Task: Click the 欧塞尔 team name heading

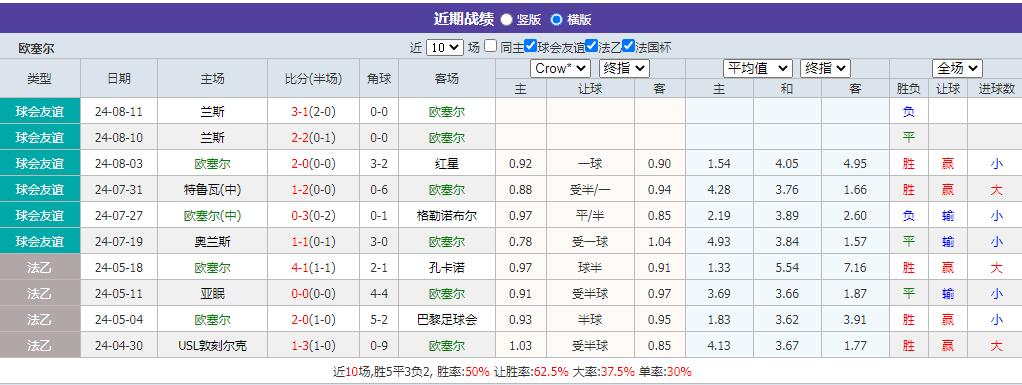Action: [x=36, y=49]
